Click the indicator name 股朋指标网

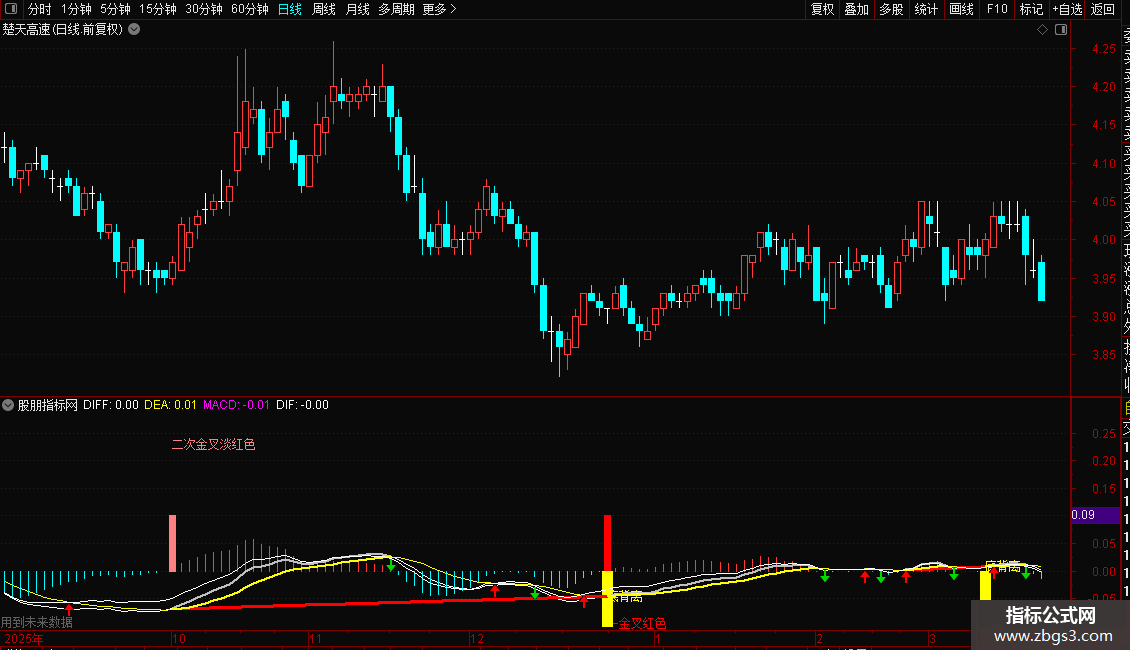[48, 405]
